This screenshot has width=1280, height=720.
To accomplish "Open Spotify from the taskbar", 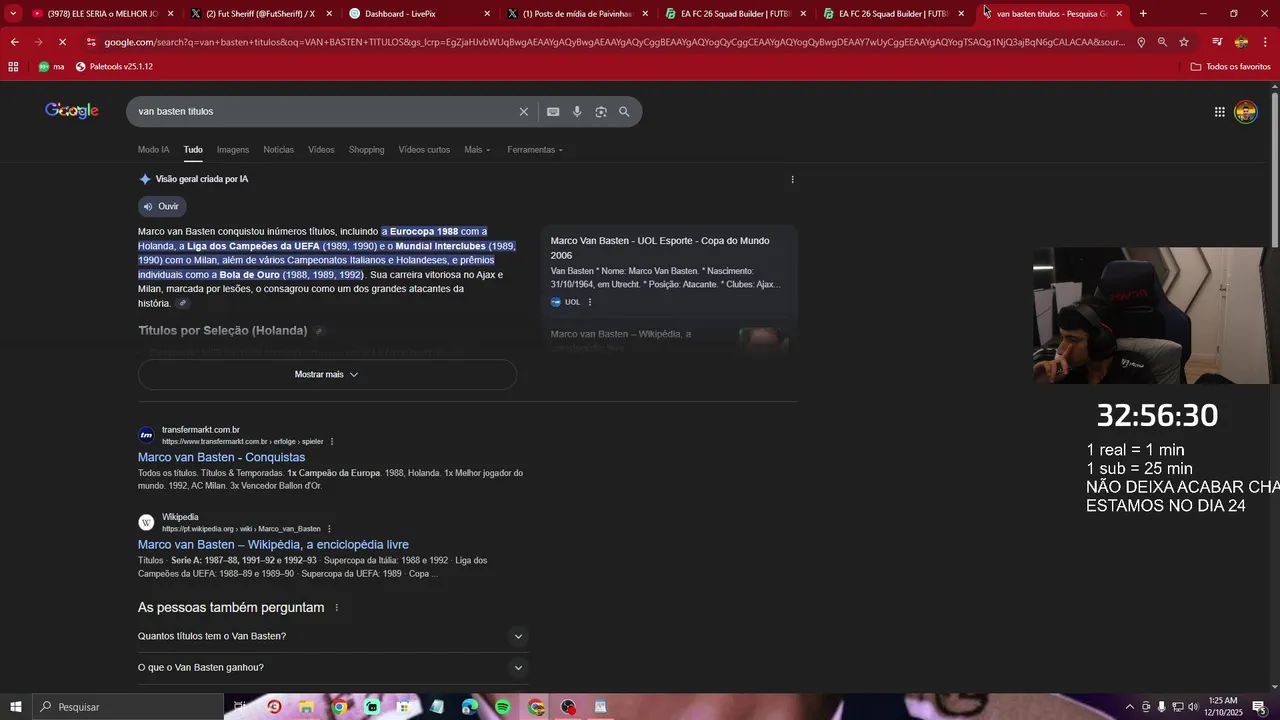I will (x=503, y=707).
